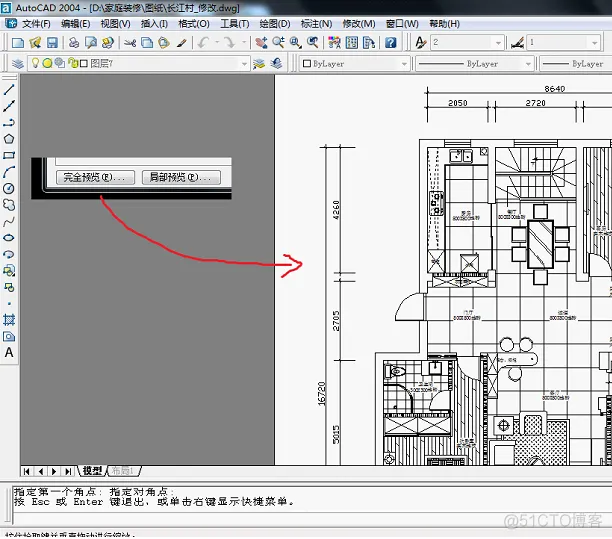The image size is (612, 539).
Task: Select the Circle tool
Action: point(9,188)
